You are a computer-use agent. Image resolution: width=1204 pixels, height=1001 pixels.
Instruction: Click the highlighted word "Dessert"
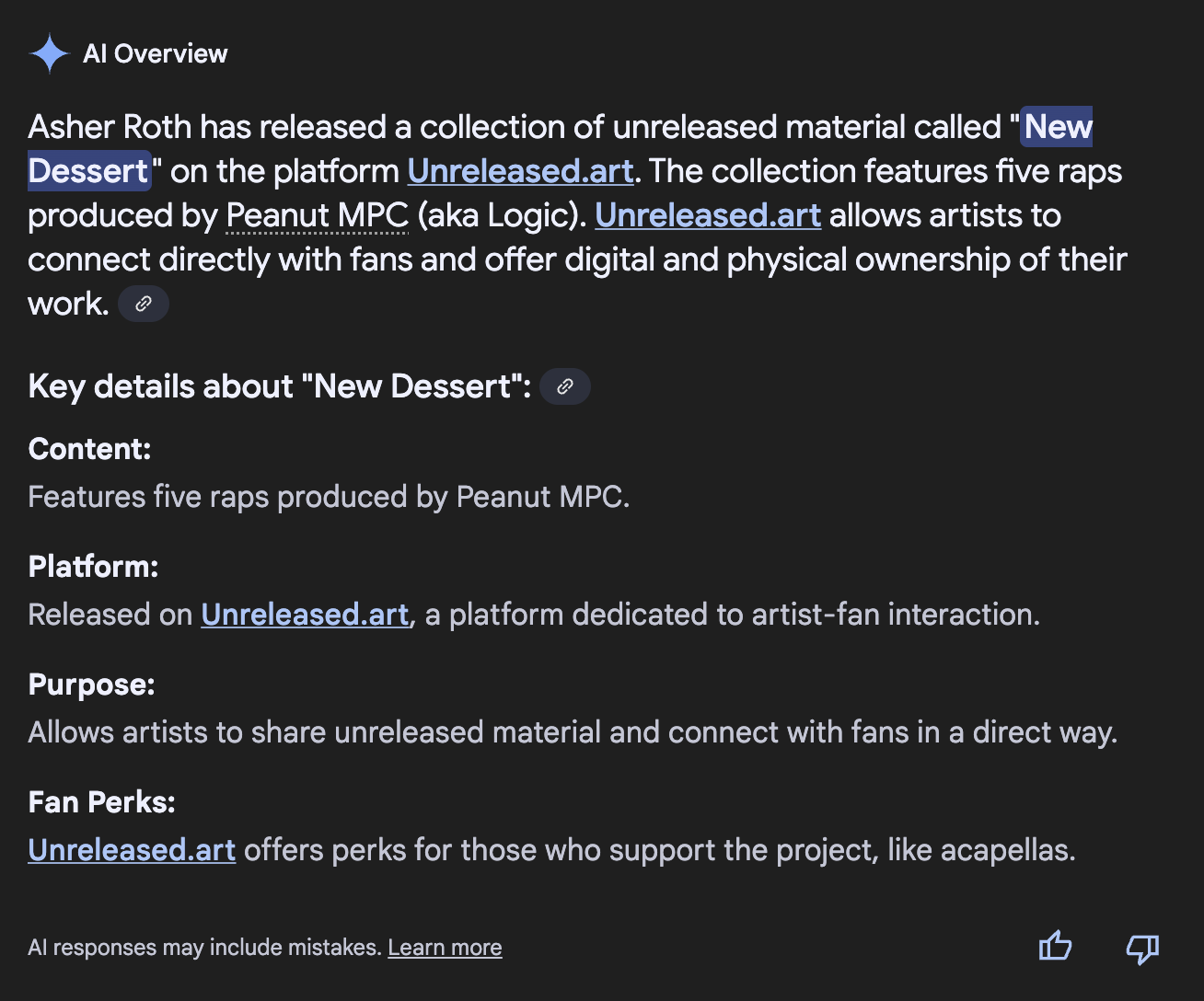click(x=88, y=171)
